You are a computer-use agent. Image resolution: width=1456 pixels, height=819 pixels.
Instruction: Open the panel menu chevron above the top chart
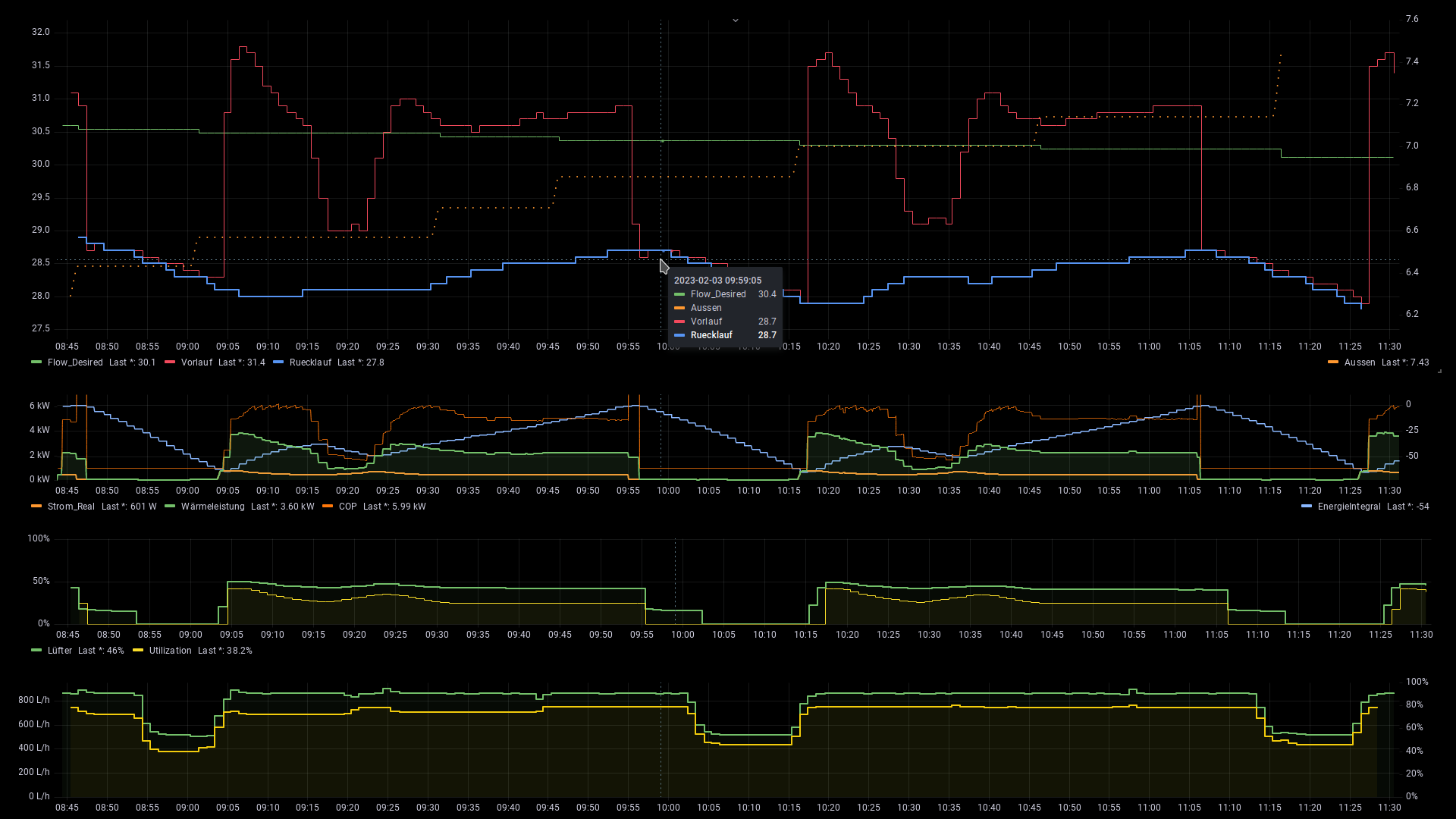(x=736, y=20)
